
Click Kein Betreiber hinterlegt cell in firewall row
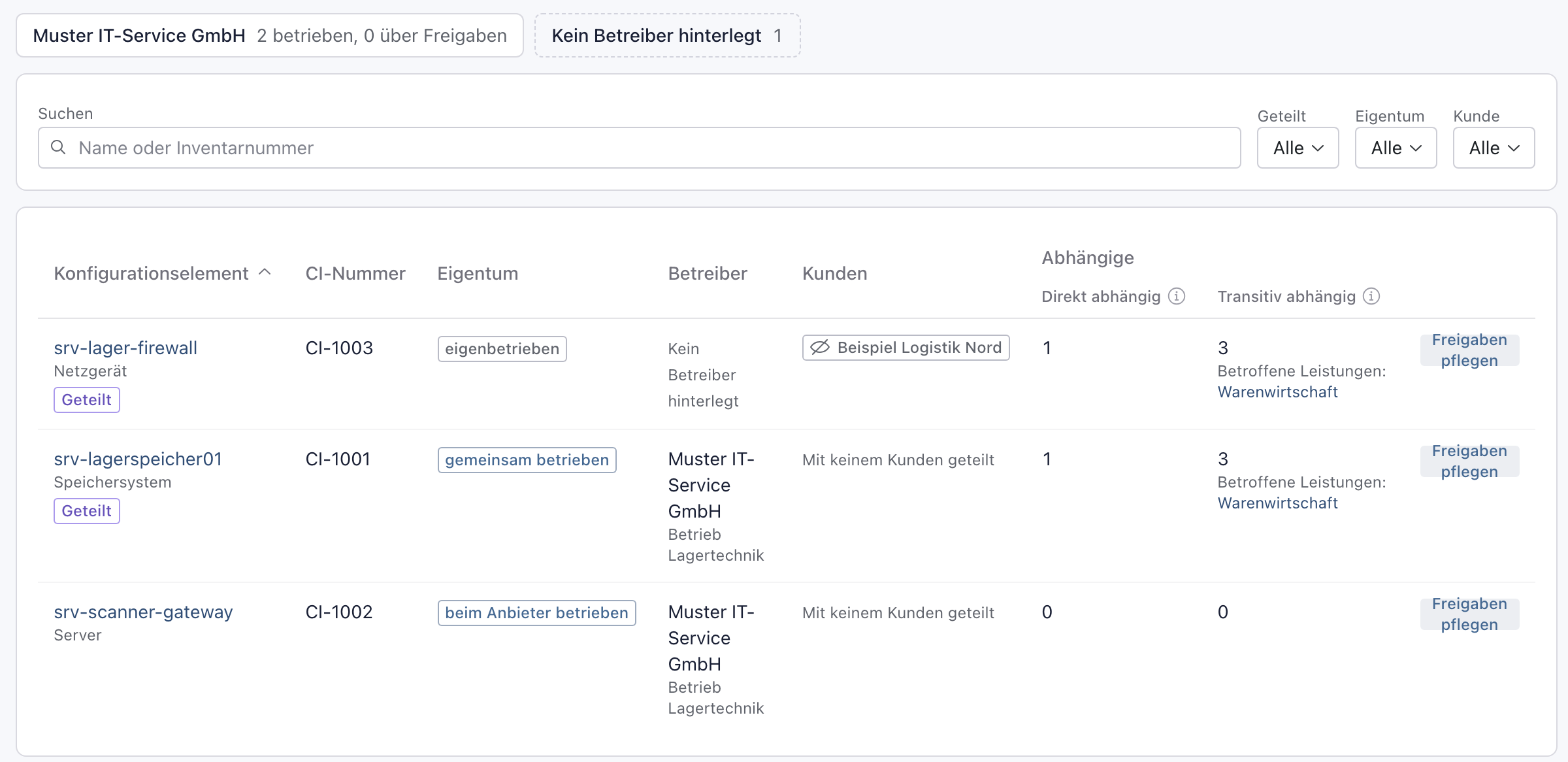(x=703, y=374)
